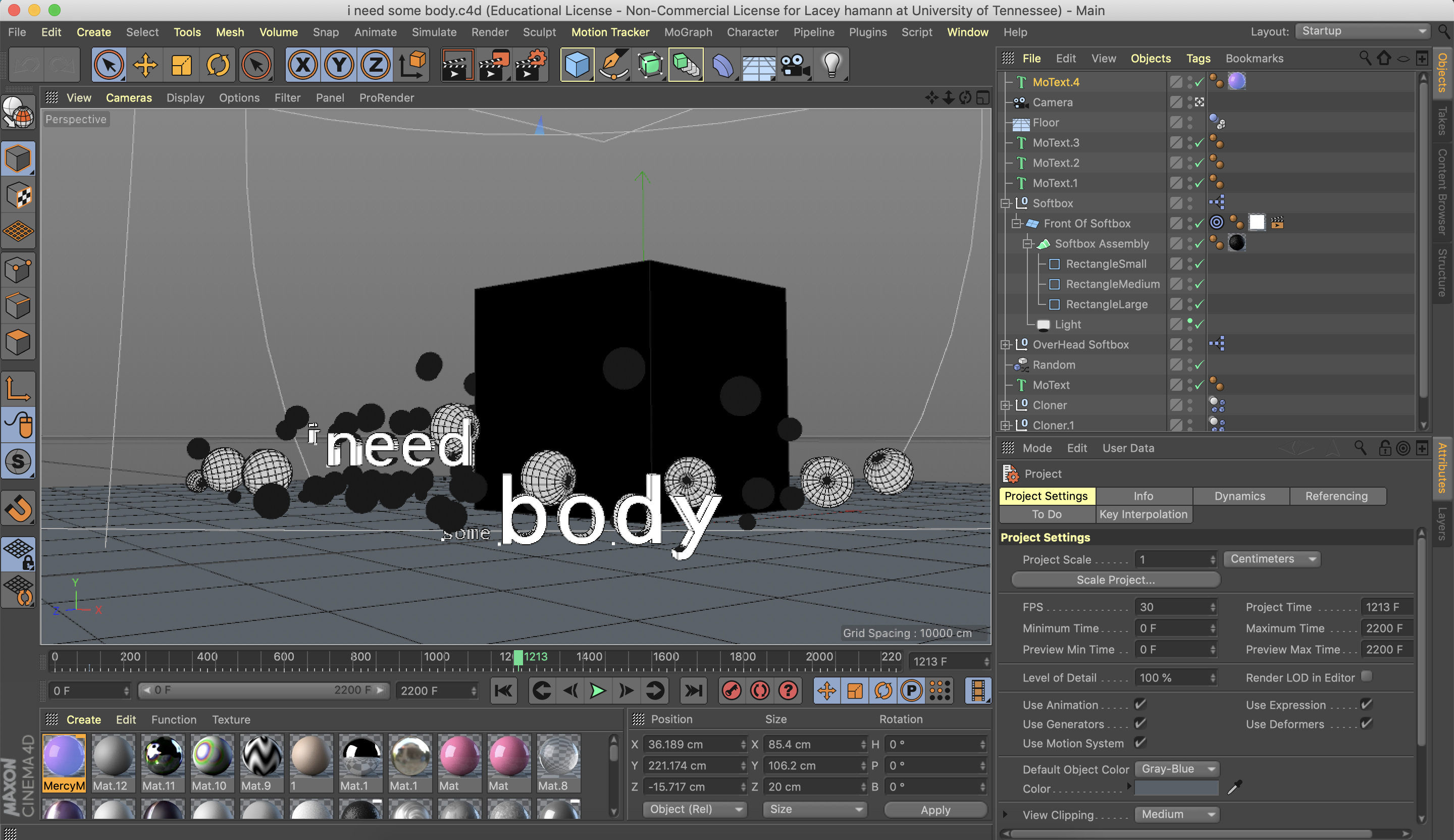Toggle Use Deformers checkbox
The width and height of the screenshot is (1454, 840).
tap(1366, 723)
